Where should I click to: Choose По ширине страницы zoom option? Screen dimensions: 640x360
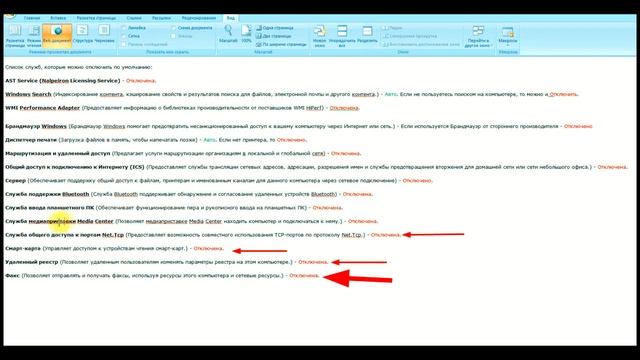(x=281, y=44)
